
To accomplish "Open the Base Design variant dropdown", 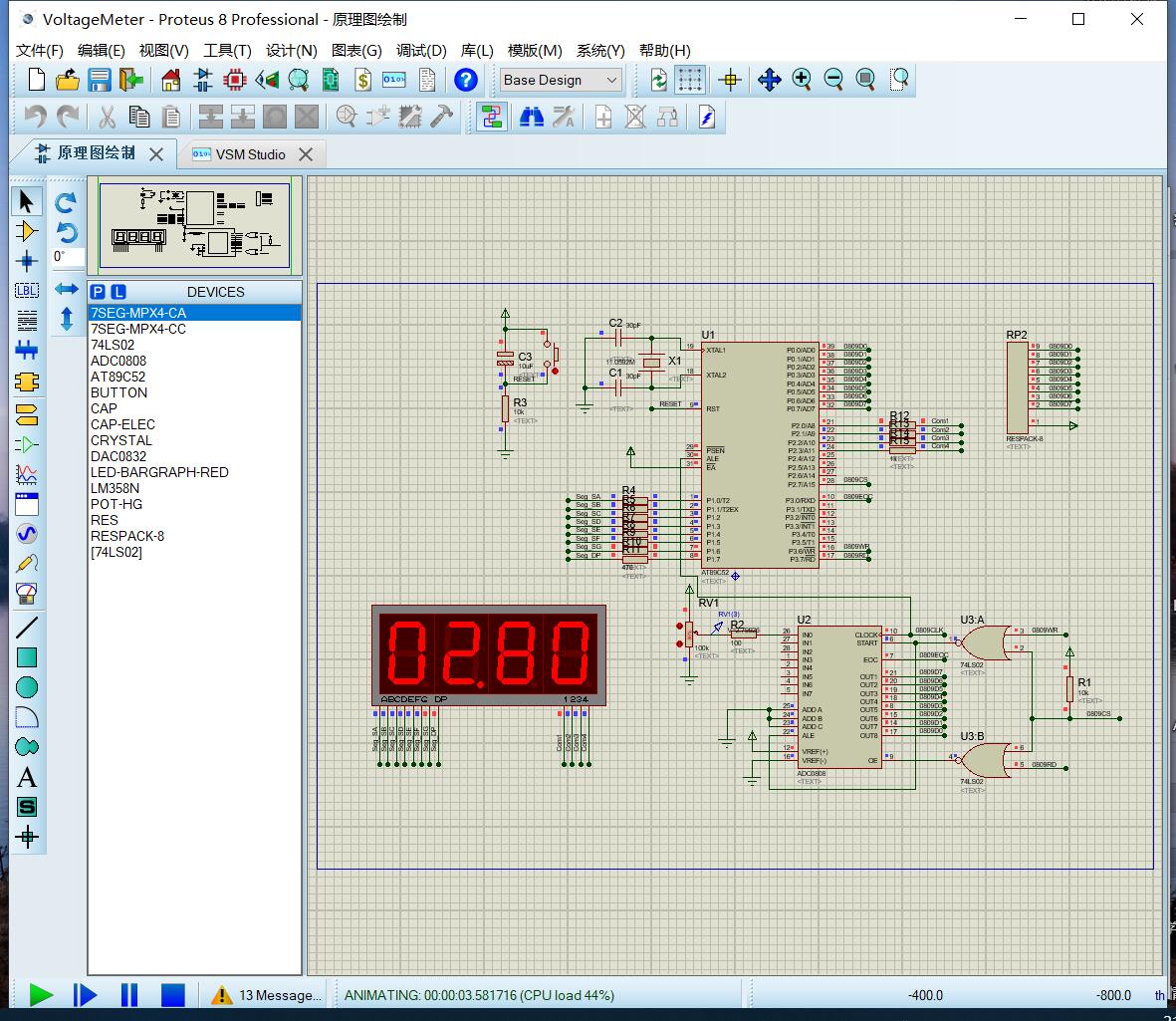I will coord(561,80).
